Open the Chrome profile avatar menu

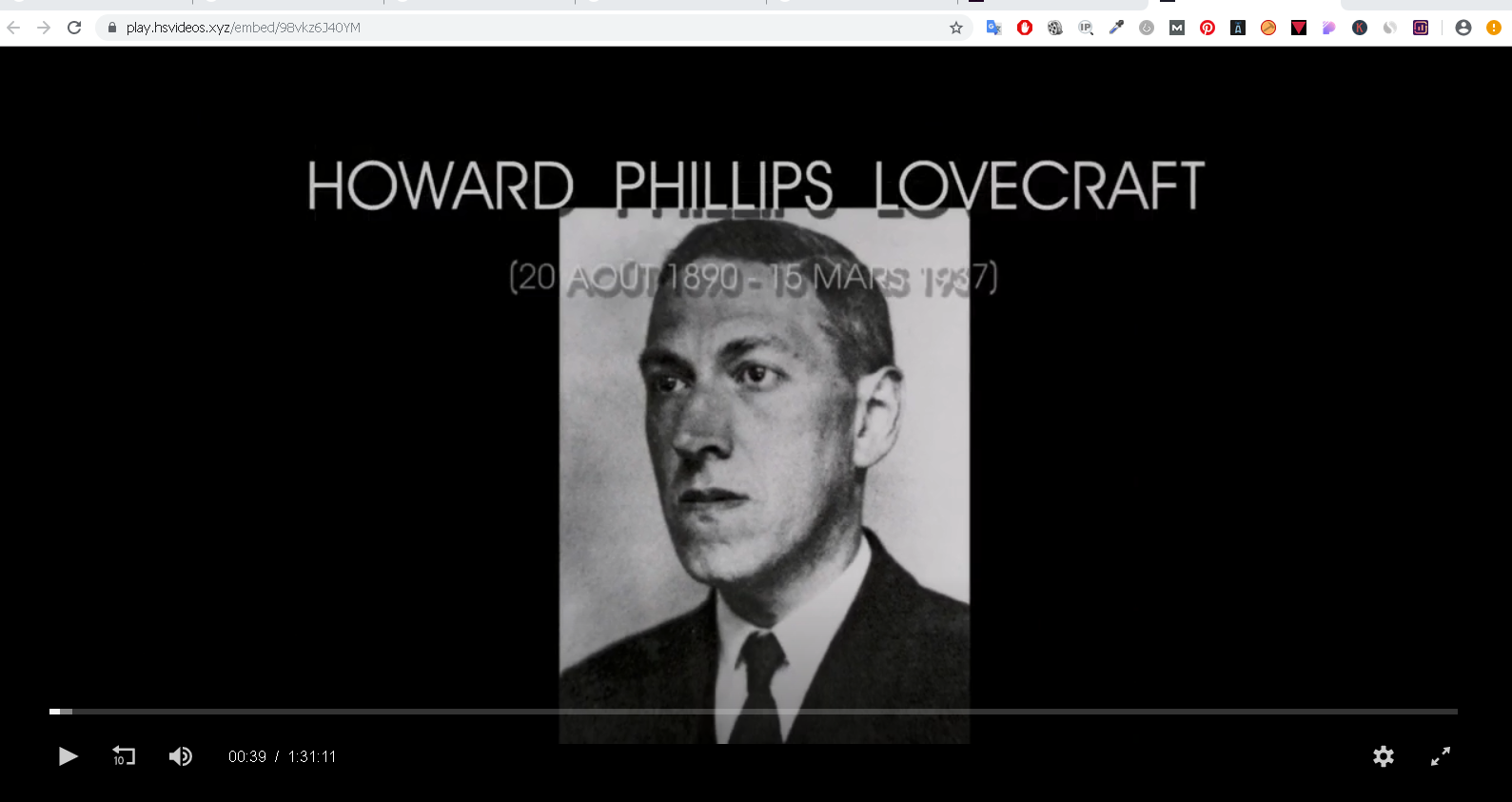(1463, 28)
